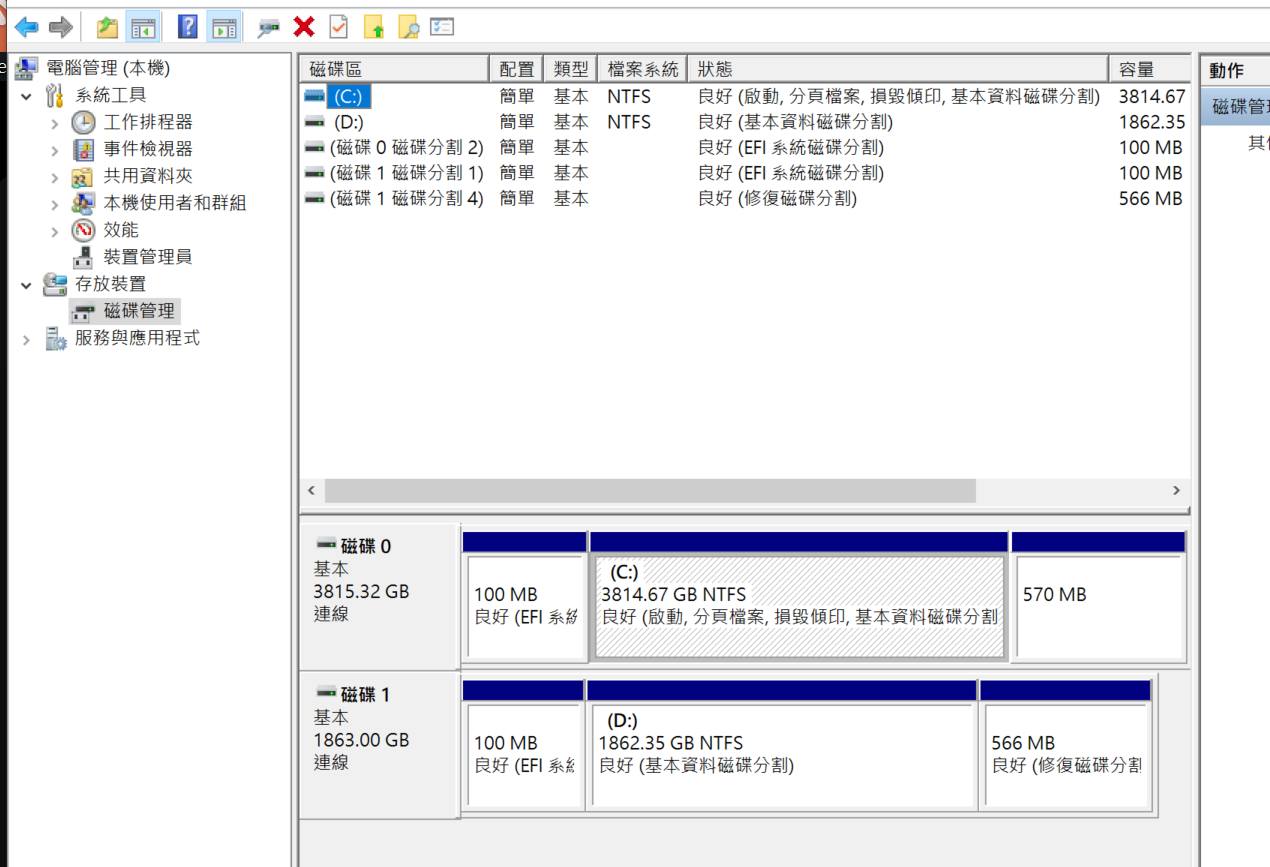Click the folder search magnifier icon
Image resolution: width=1270 pixels, height=867 pixels.
tap(408, 27)
